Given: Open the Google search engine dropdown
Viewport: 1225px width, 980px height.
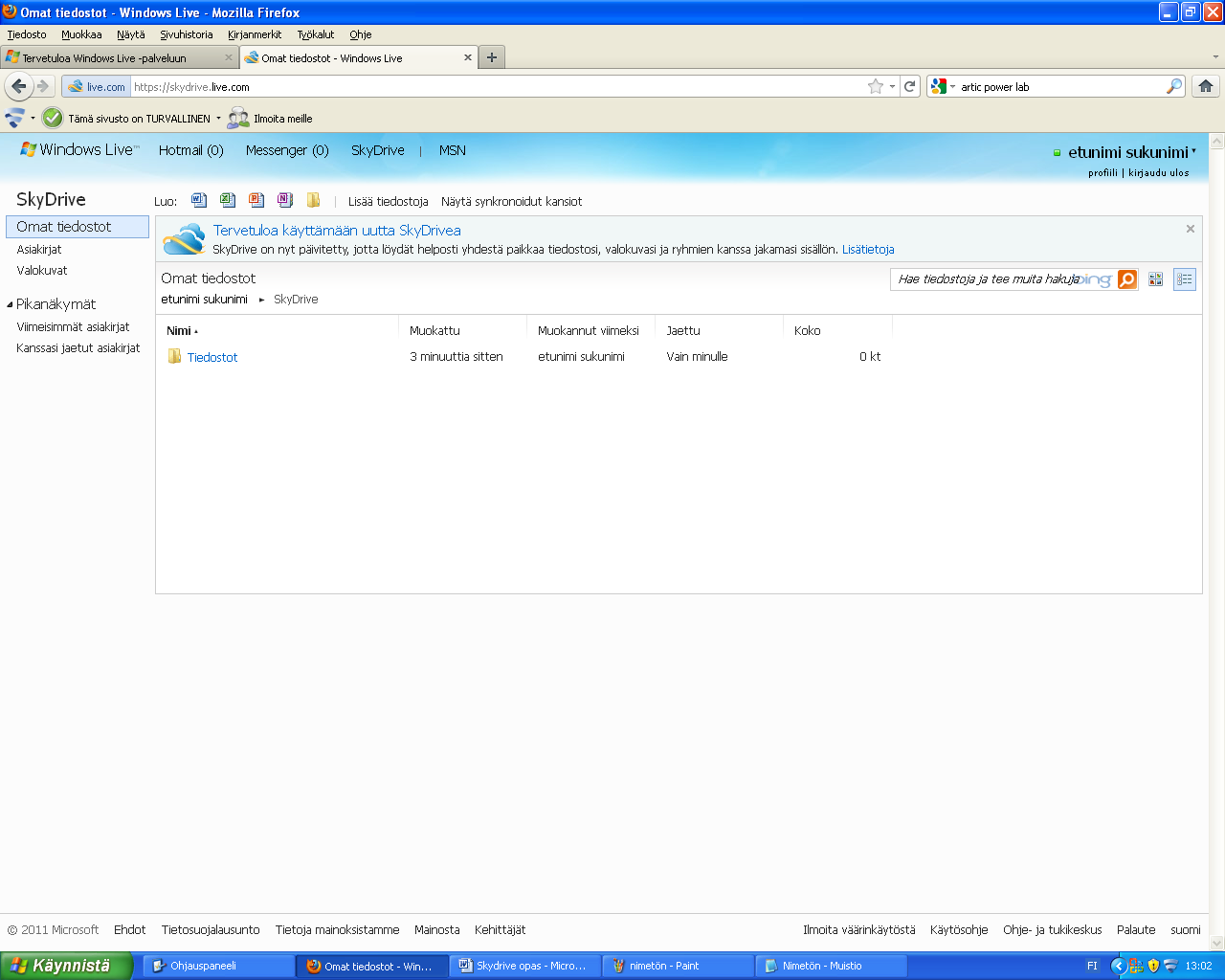Looking at the screenshot, I should coord(944,86).
